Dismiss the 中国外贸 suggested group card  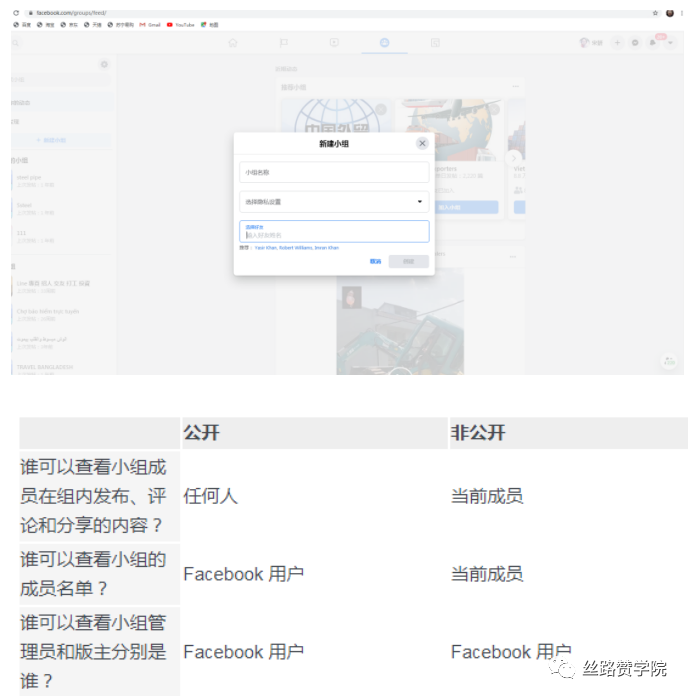tap(381, 109)
